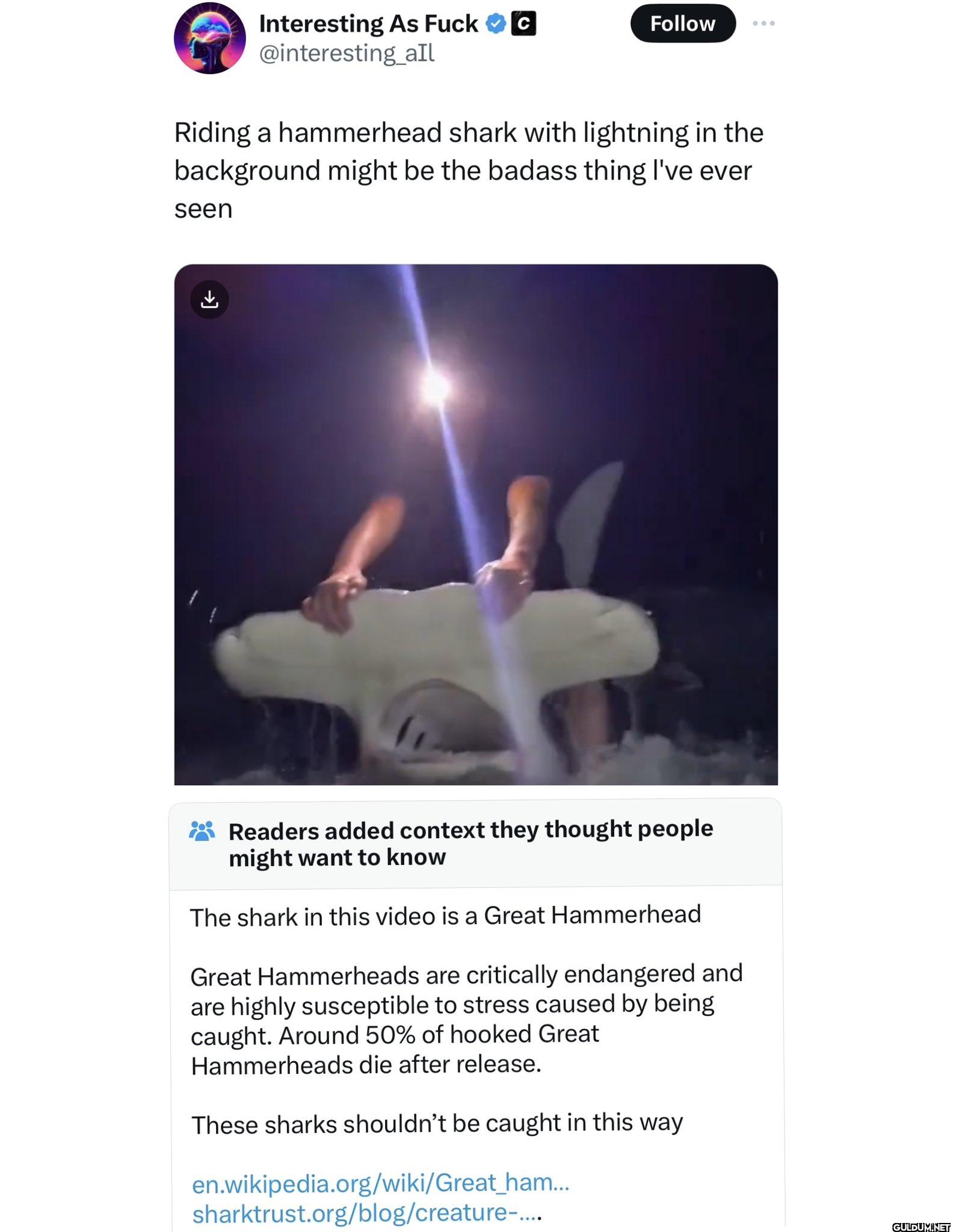The width and height of the screenshot is (953, 1232).
Task: Click the Follow button
Action: click(x=683, y=24)
